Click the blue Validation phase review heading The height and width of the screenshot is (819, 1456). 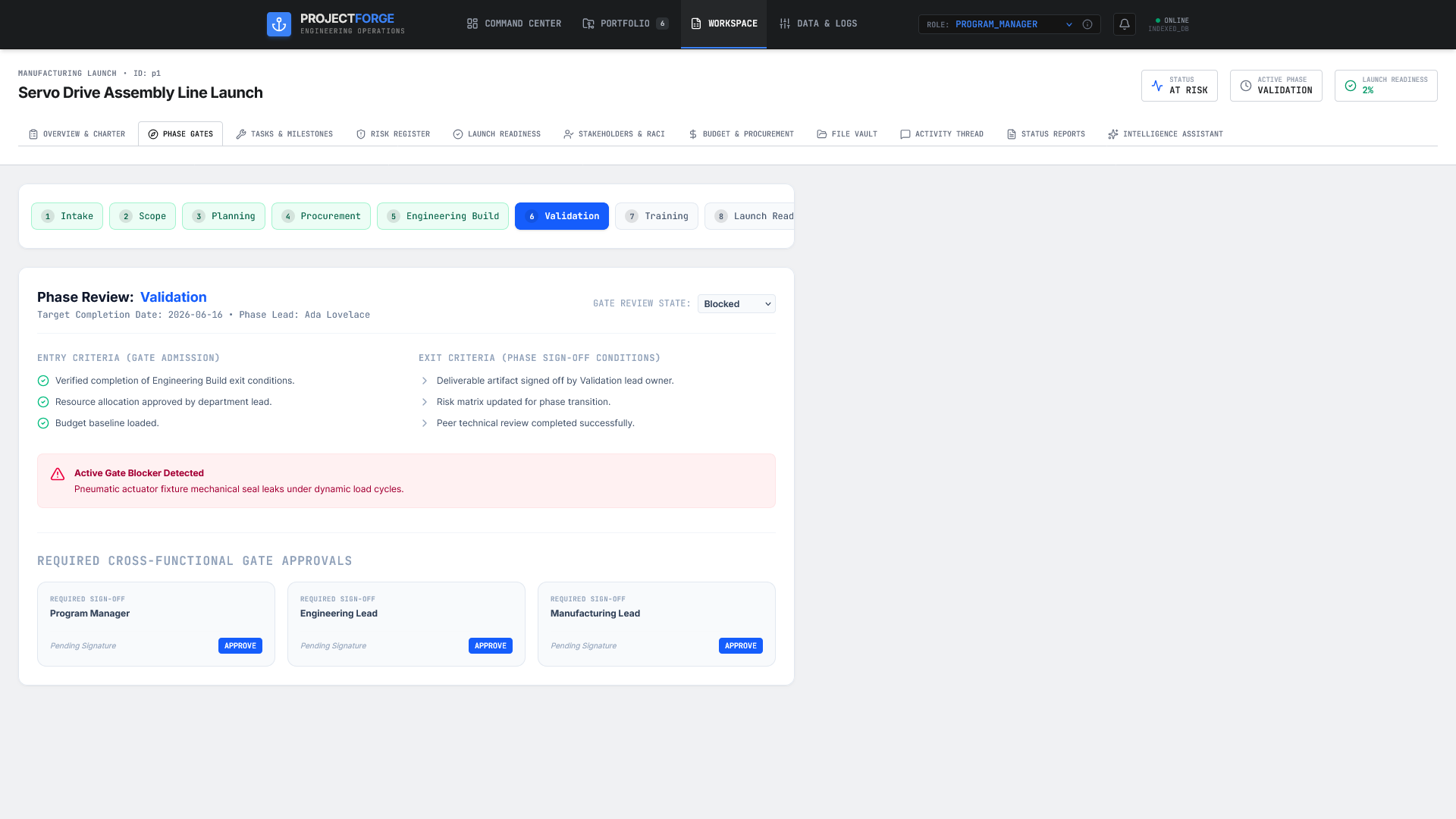(174, 297)
